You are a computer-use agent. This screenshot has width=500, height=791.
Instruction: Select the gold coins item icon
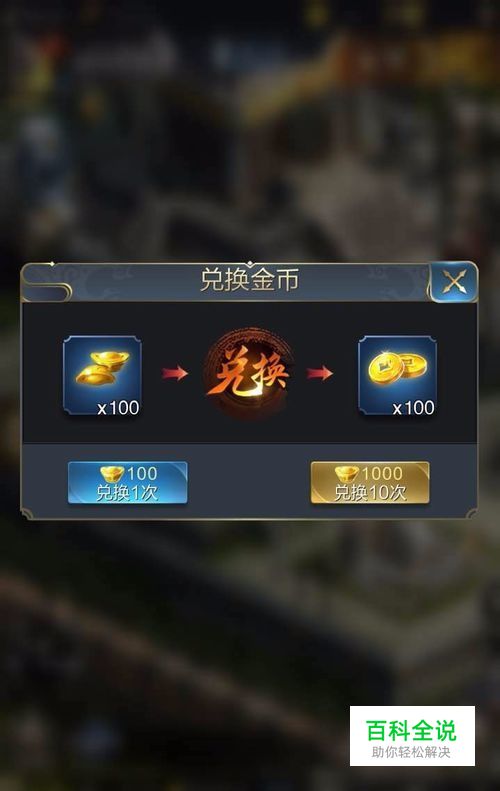coord(398,375)
